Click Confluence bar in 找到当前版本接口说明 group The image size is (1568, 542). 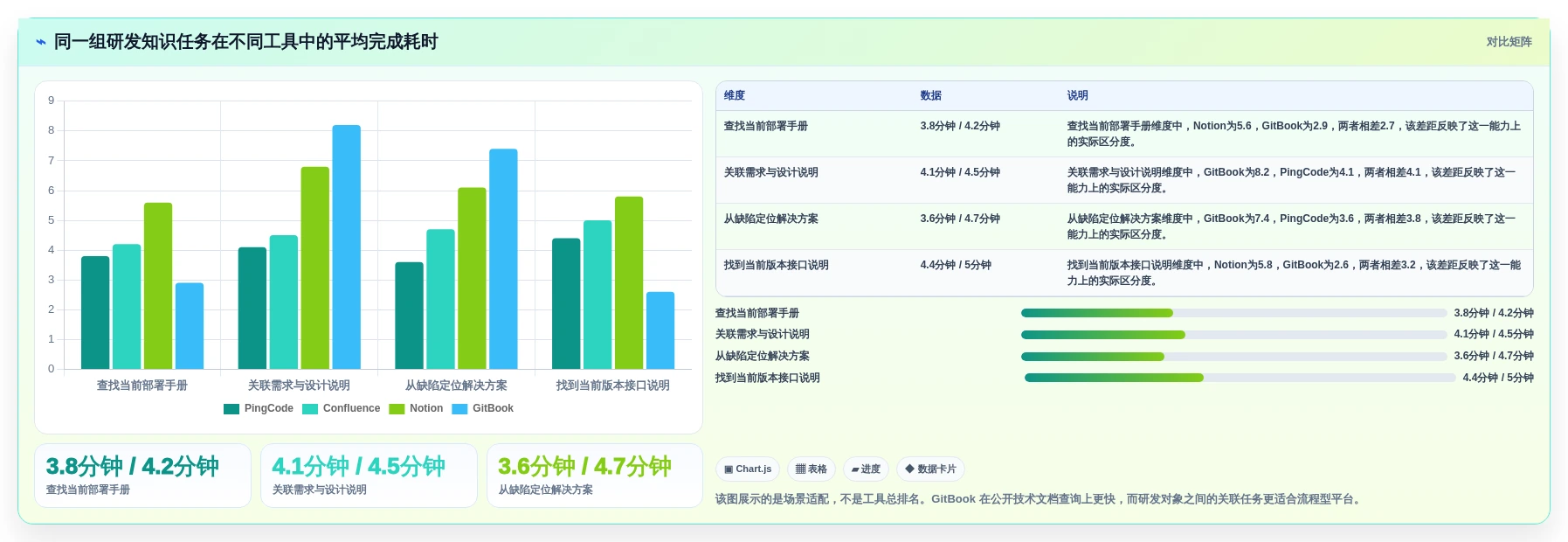point(597,295)
